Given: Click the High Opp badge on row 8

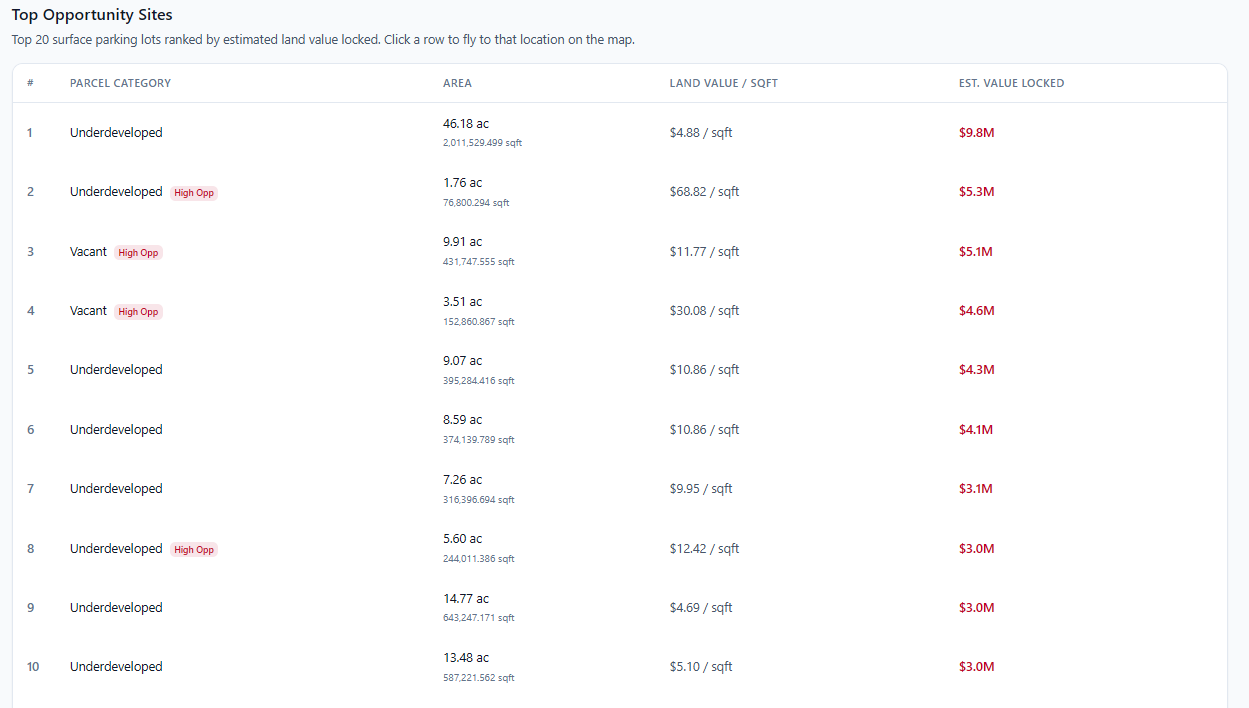Looking at the screenshot, I should tap(194, 550).
